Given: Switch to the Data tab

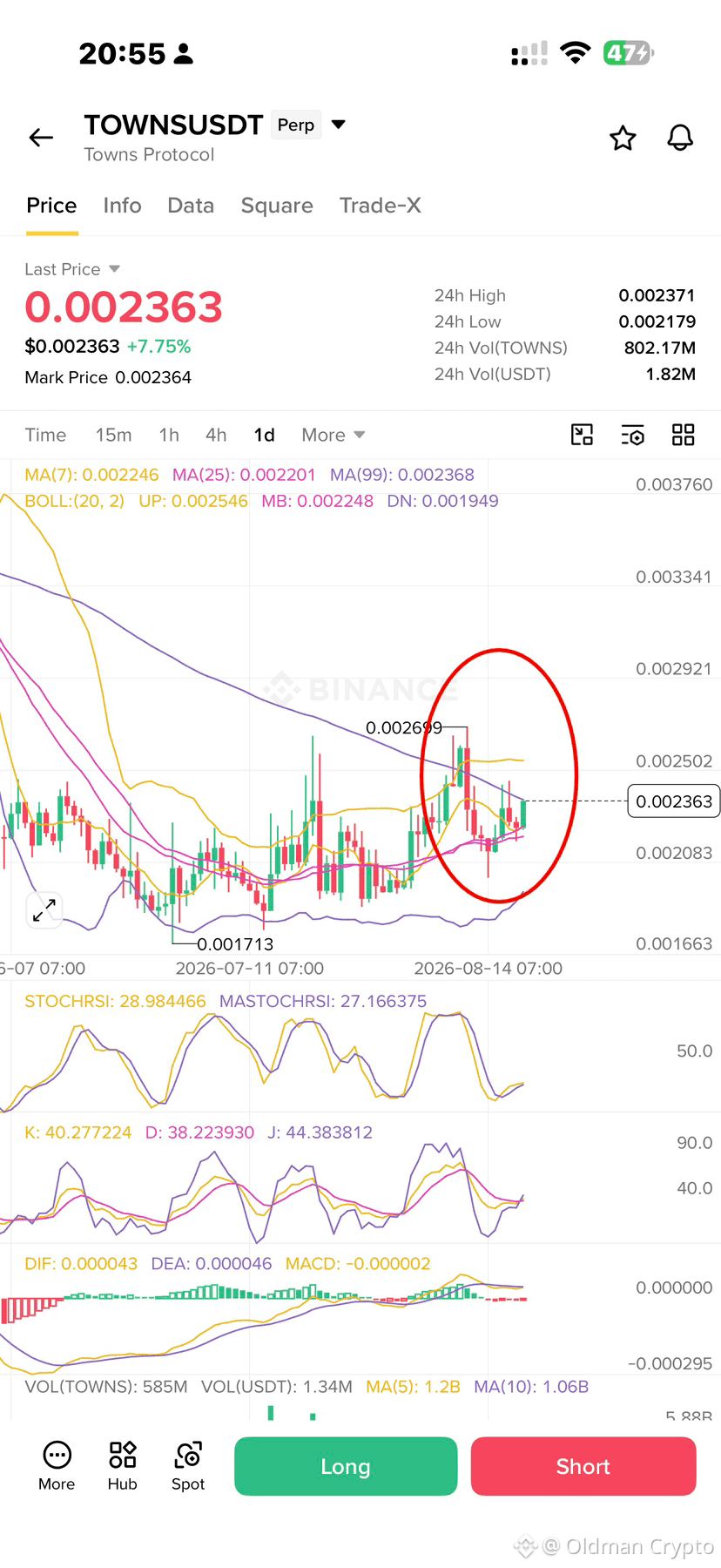Looking at the screenshot, I should [x=191, y=206].
